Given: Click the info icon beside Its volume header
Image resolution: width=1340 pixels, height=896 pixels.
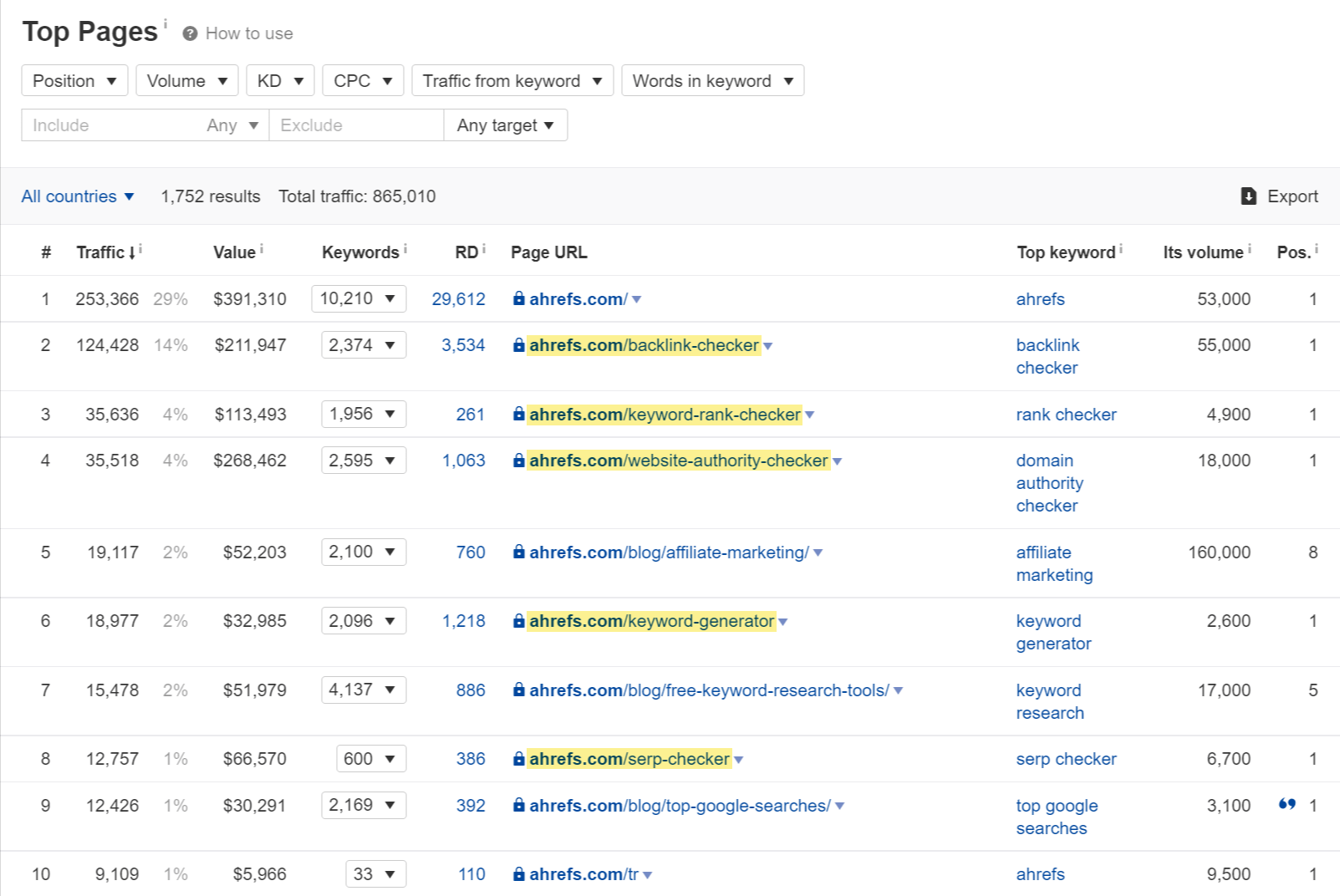Looking at the screenshot, I should point(1250,249).
